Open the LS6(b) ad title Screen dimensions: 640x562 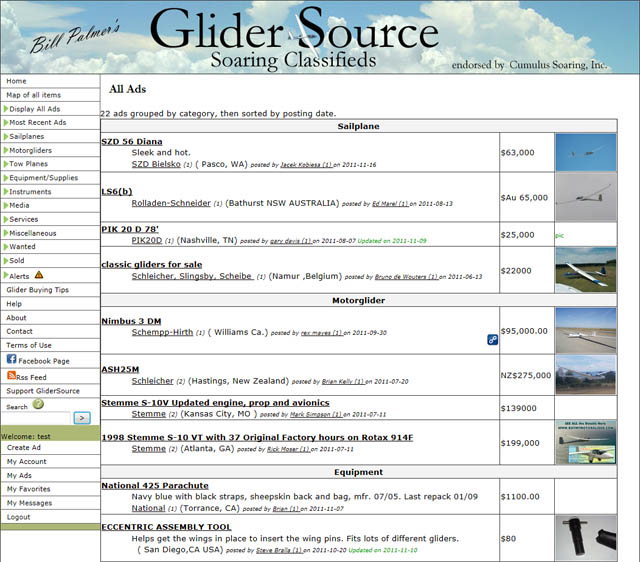117,191
